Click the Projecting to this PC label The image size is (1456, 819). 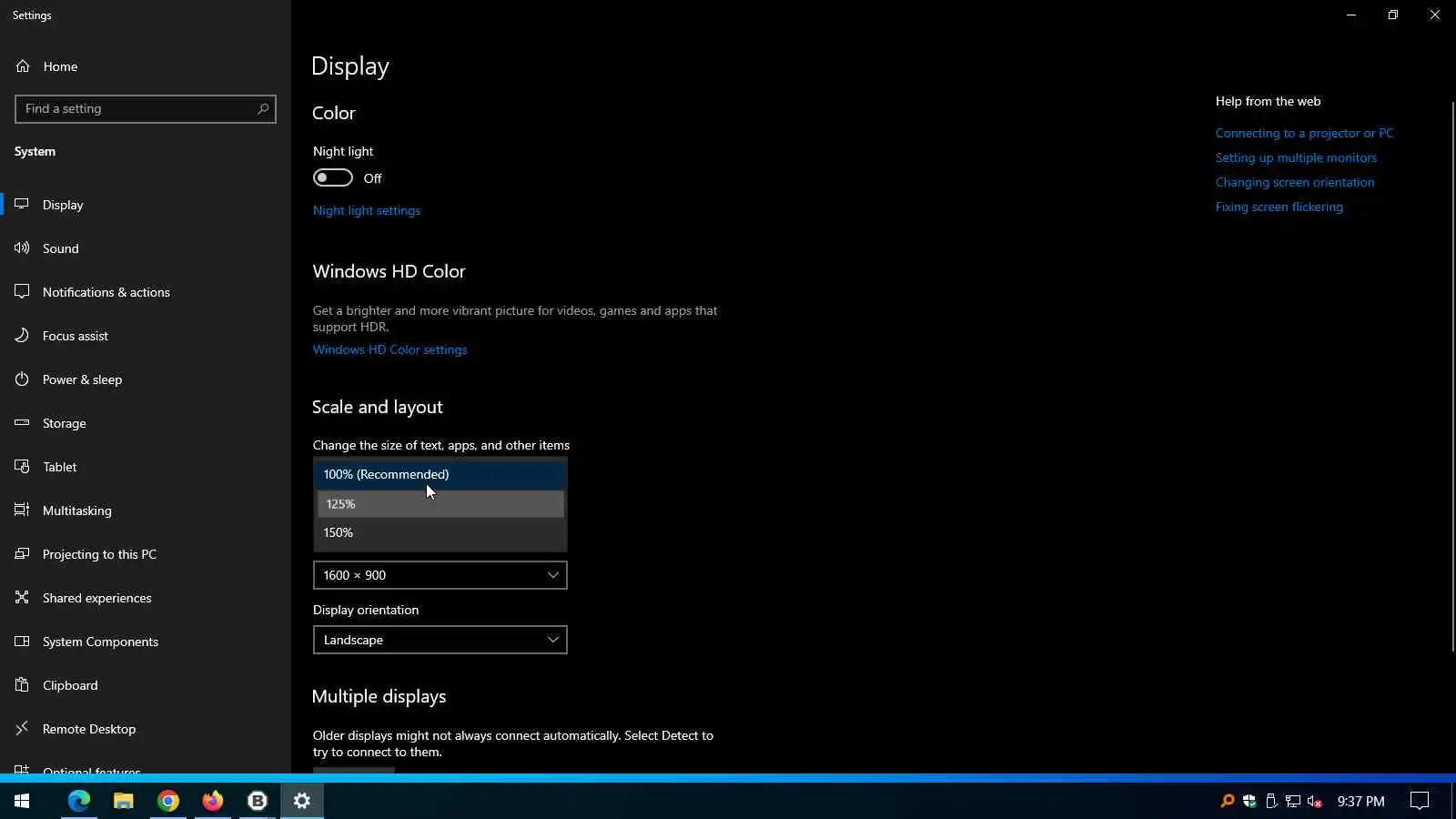pos(99,554)
